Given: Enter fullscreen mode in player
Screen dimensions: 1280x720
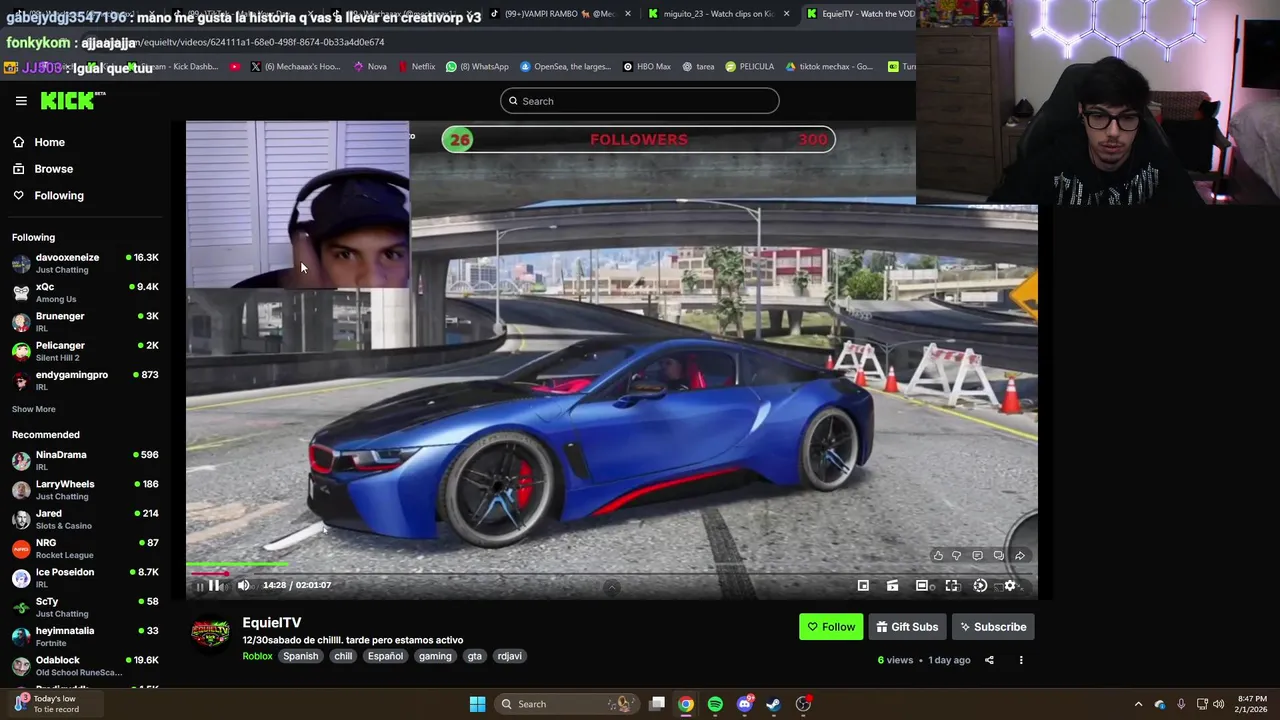Looking at the screenshot, I should (x=951, y=585).
